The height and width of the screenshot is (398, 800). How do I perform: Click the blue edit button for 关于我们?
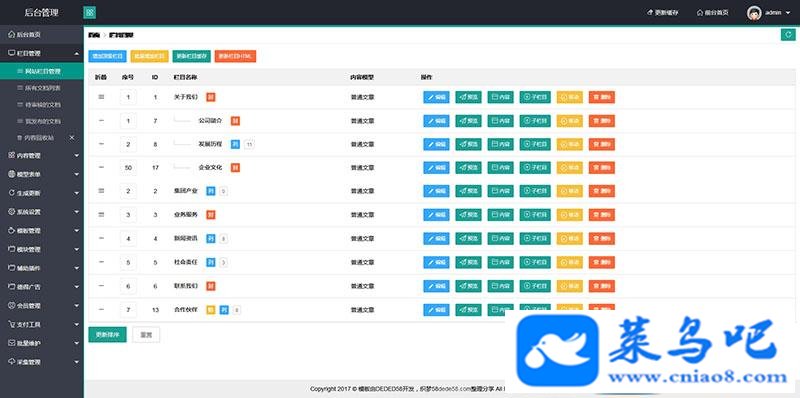pyautogui.click(x=436, y=97)
